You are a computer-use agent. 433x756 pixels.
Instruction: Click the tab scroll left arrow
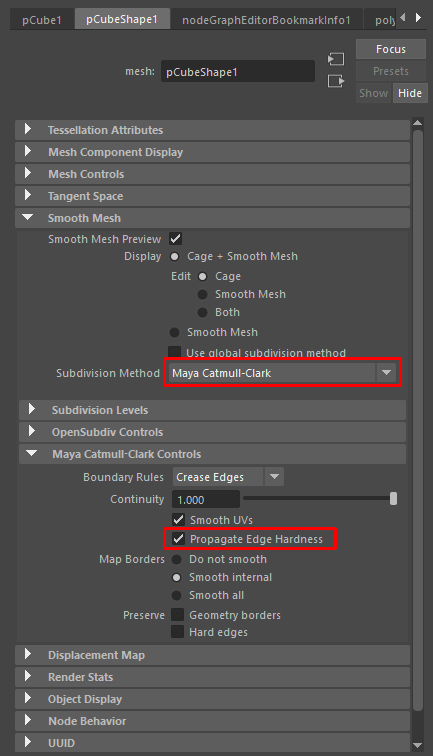403,18
